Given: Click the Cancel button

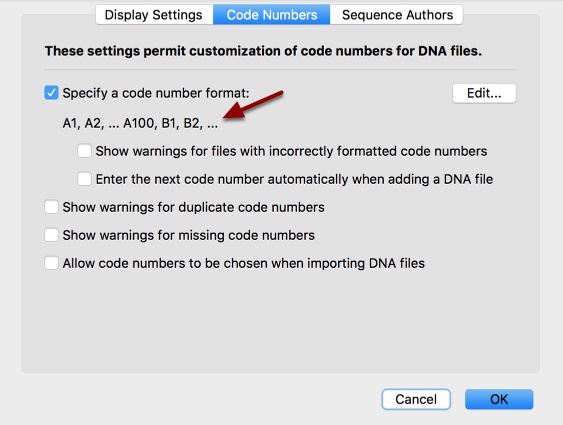Looking at the screenshot, I should pos(416,399).
